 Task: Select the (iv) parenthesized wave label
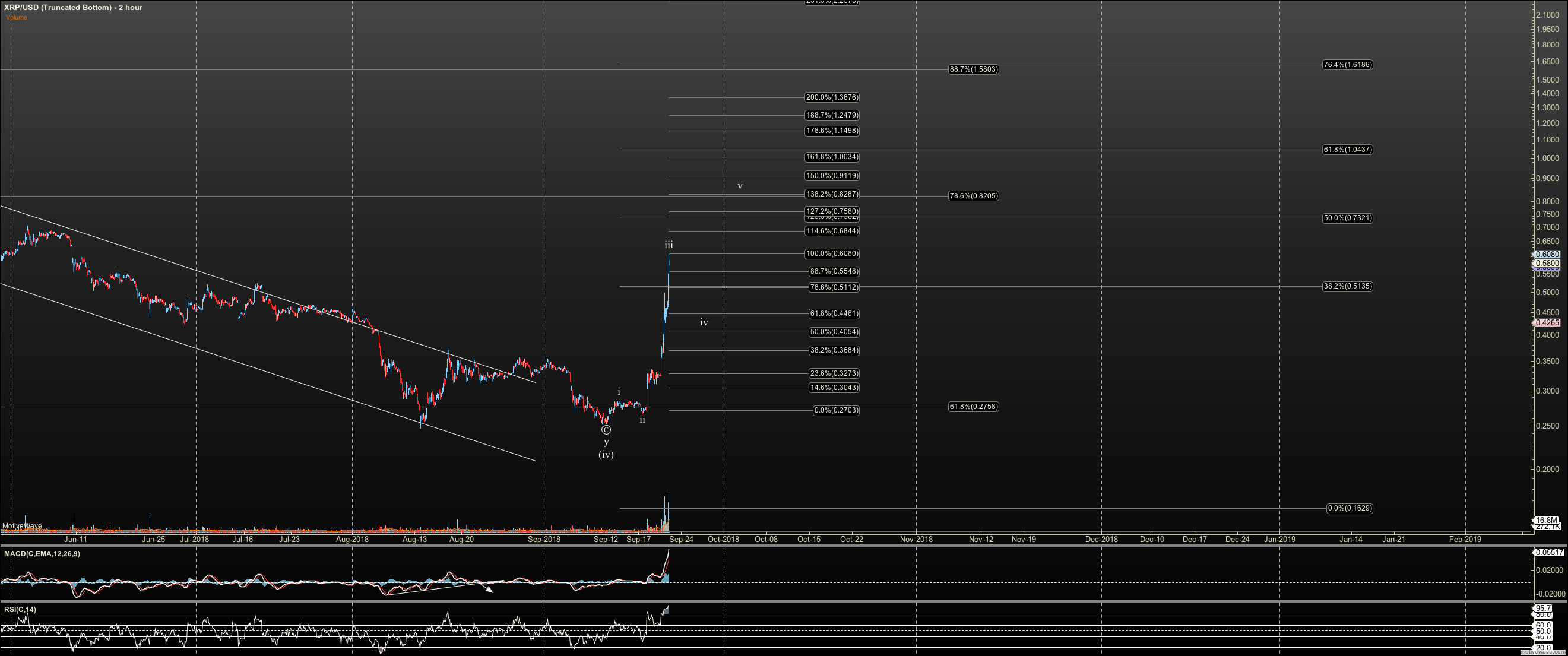[x=606, y=455]
